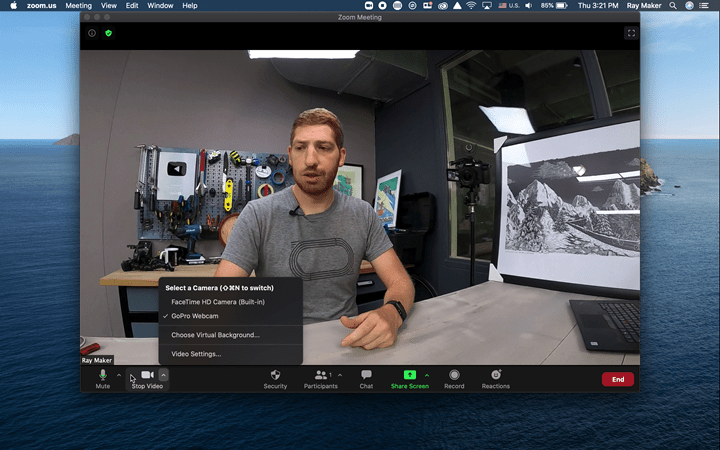Show meeting information icon
This screenshot has width=720, height=450.
(x=92, y=33)
